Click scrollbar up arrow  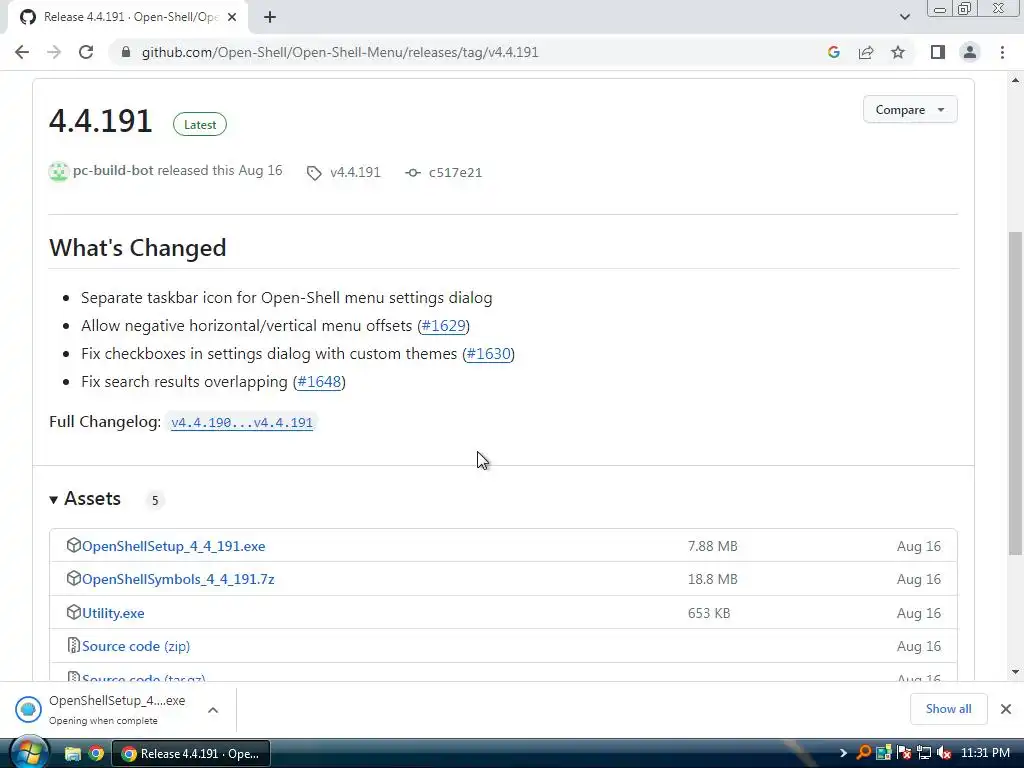(x=1016, y=80)
